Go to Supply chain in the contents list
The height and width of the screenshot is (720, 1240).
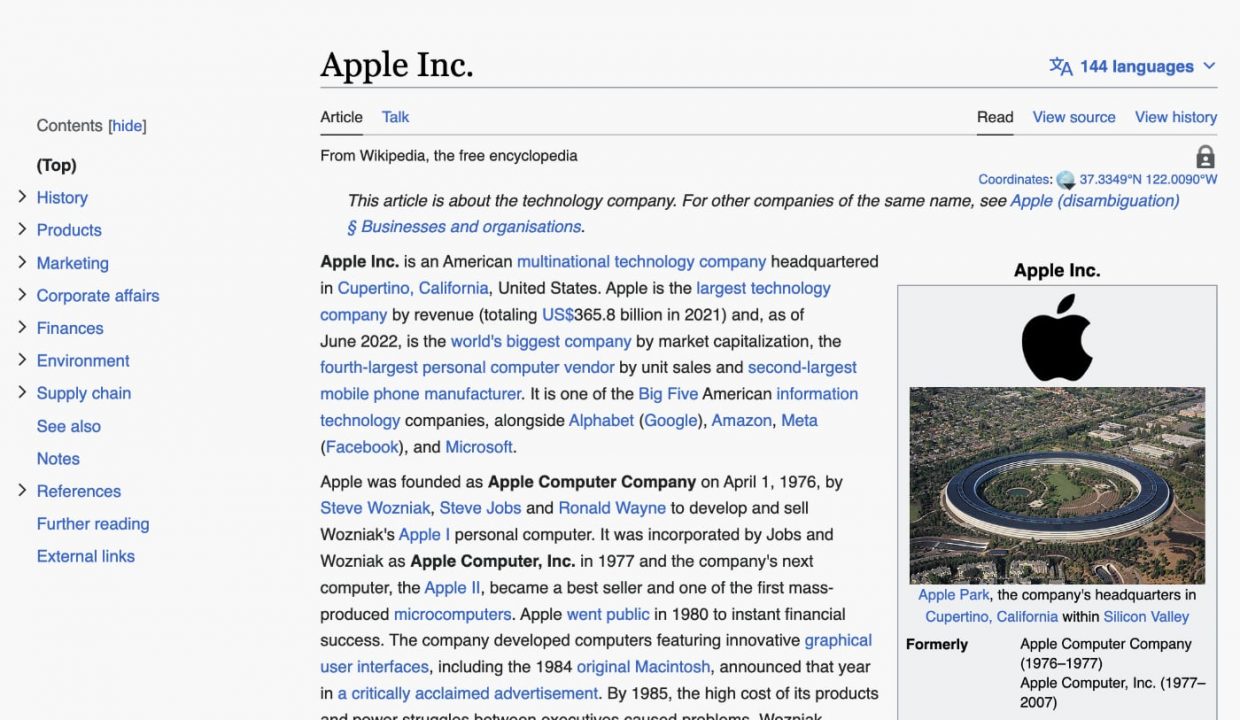point(84,393)
